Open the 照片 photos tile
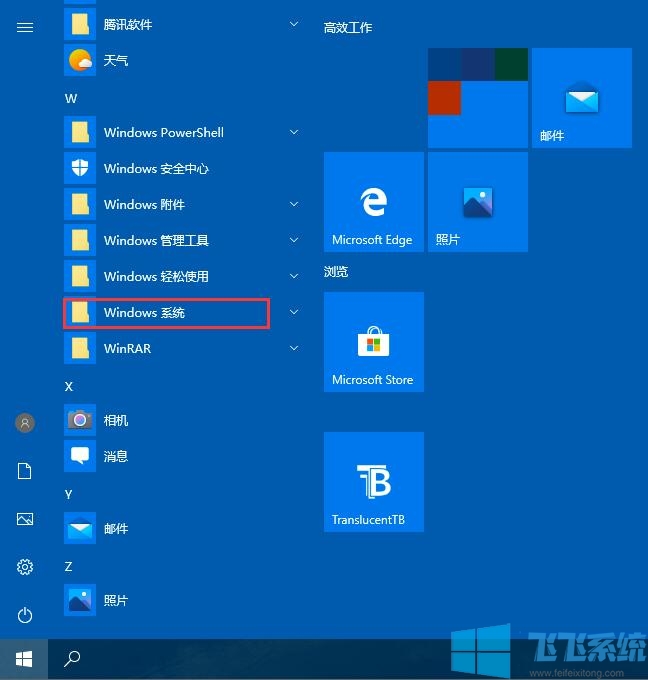Viewport: 648px width, 680px height. [x=477, y=202]
